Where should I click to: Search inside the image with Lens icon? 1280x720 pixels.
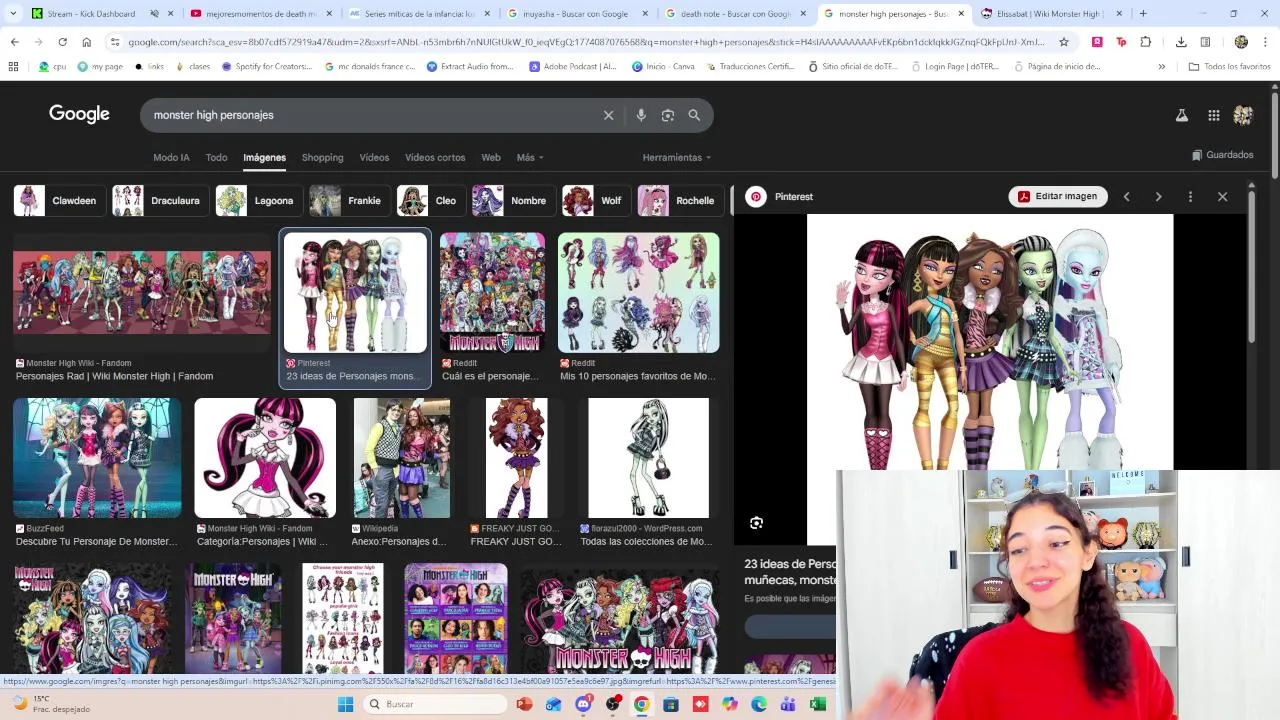click(756, 523)
